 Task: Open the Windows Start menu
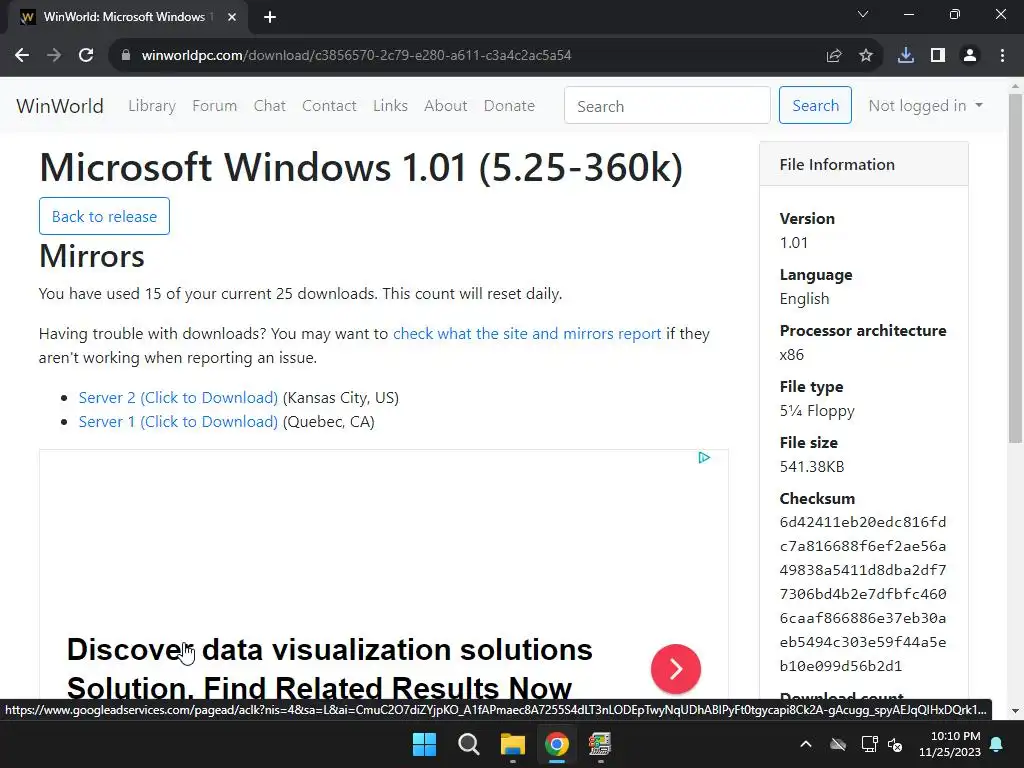[424, 744]
